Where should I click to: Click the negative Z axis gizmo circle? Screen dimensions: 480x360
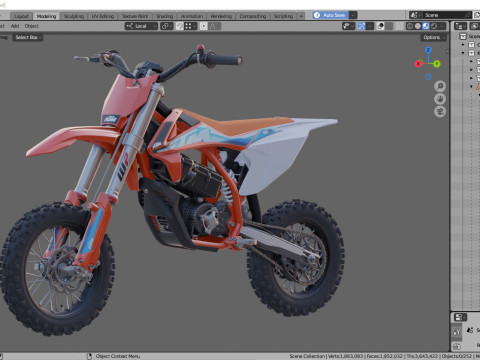coord(428,77)
